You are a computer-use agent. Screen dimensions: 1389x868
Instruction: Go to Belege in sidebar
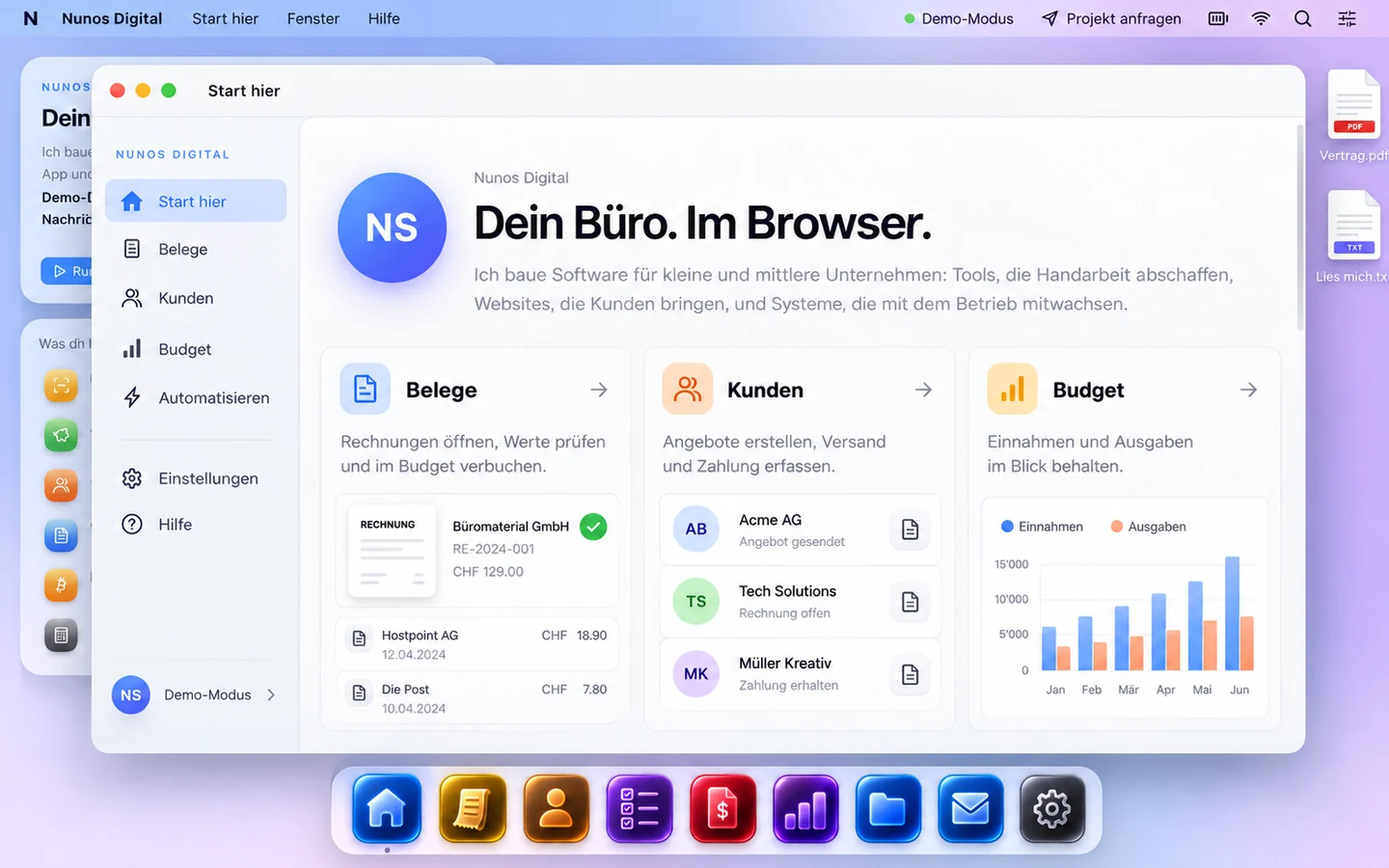pos(196,249)
